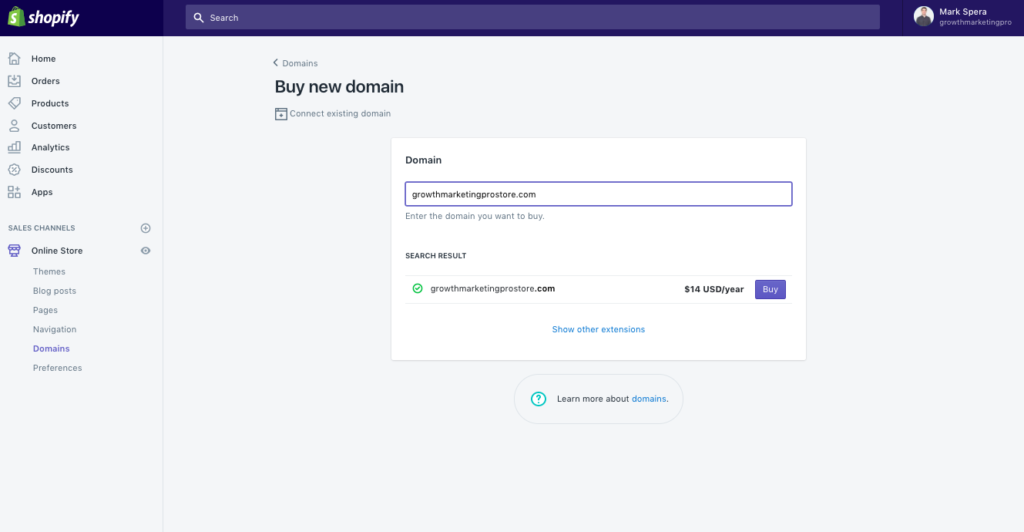Click the $14 USD/year price text
1024x532 pixels.
[x=714, y=289]
